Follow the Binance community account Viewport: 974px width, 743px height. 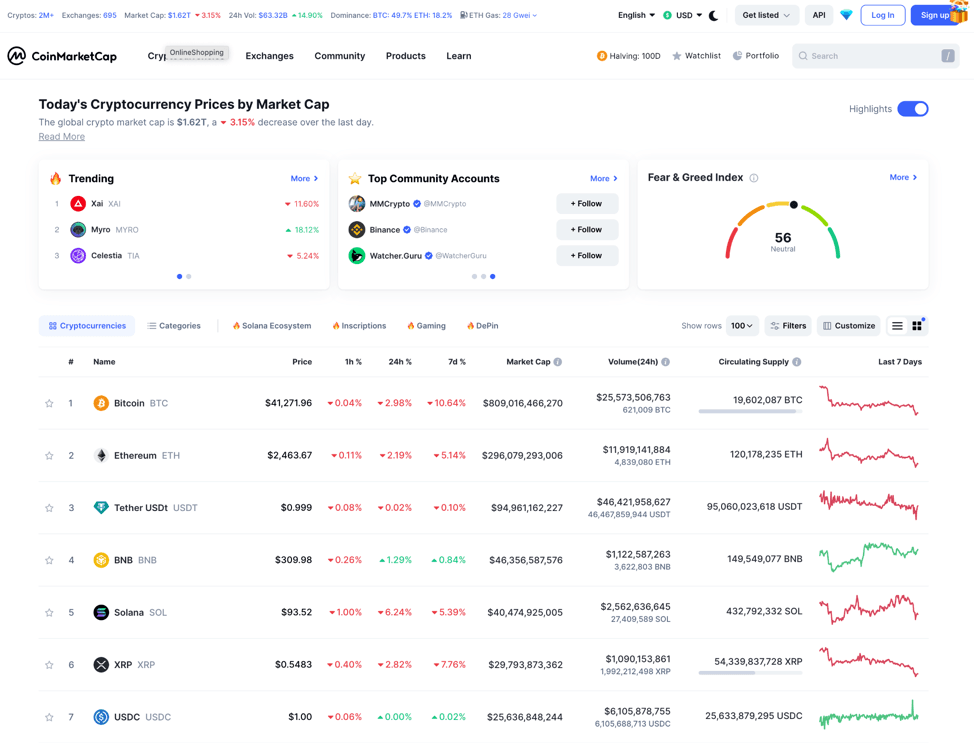coord(586,230)
